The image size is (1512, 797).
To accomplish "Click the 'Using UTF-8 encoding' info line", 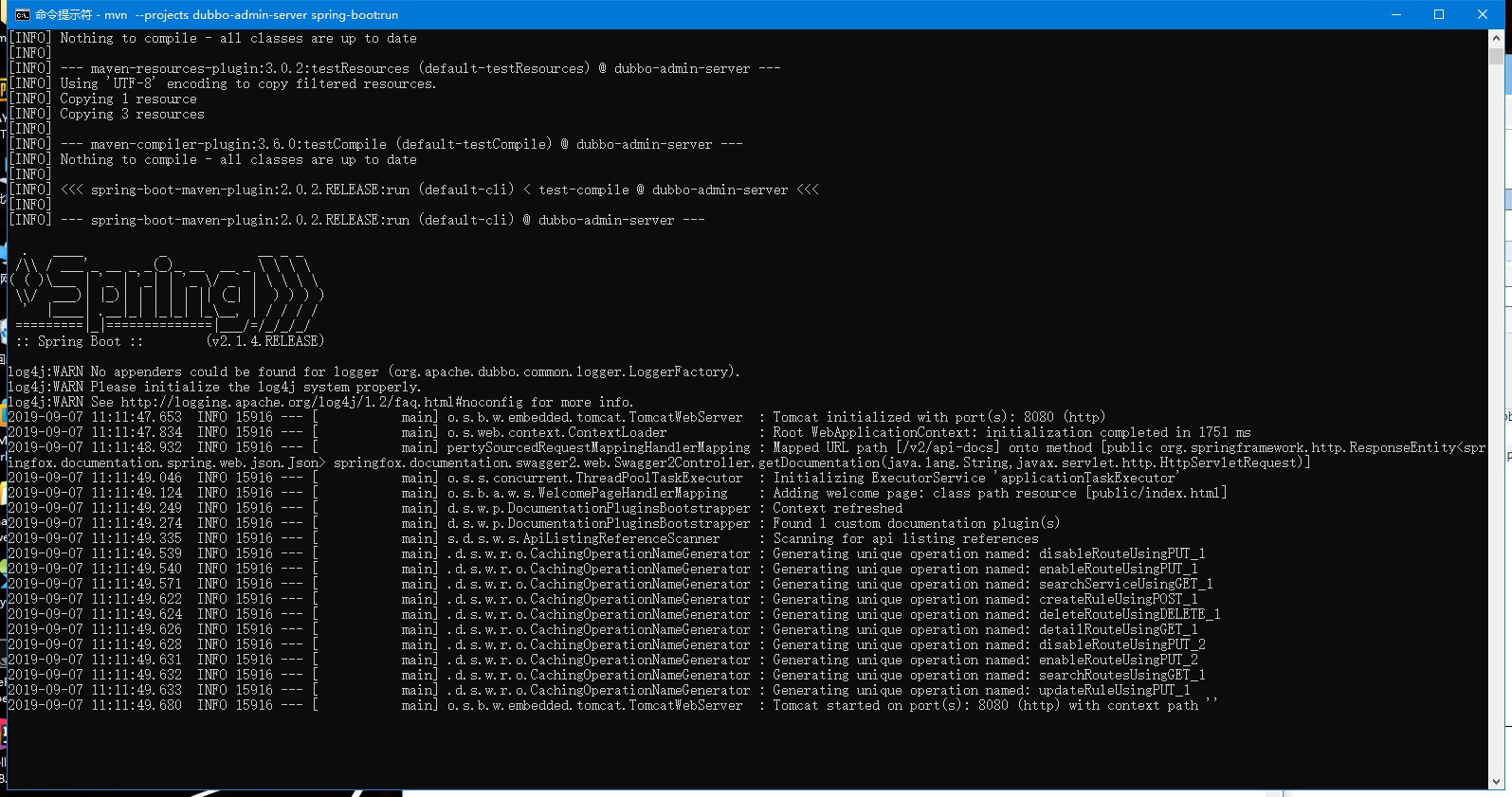I will (223, 83).
